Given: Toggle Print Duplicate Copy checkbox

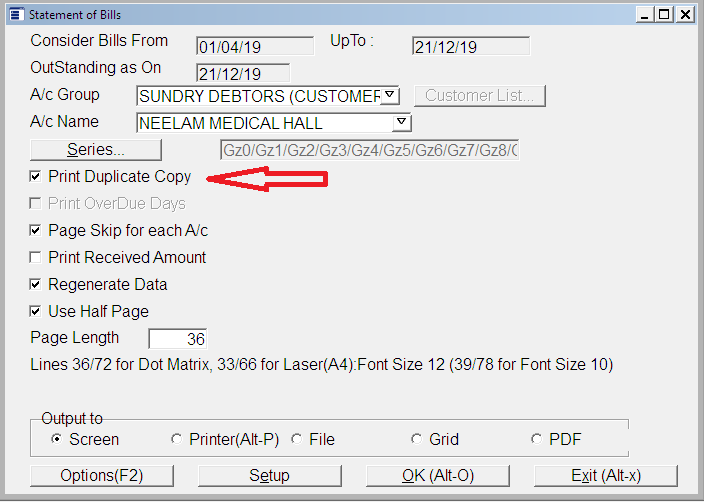Looking at the screenshot, I should 35,176.
